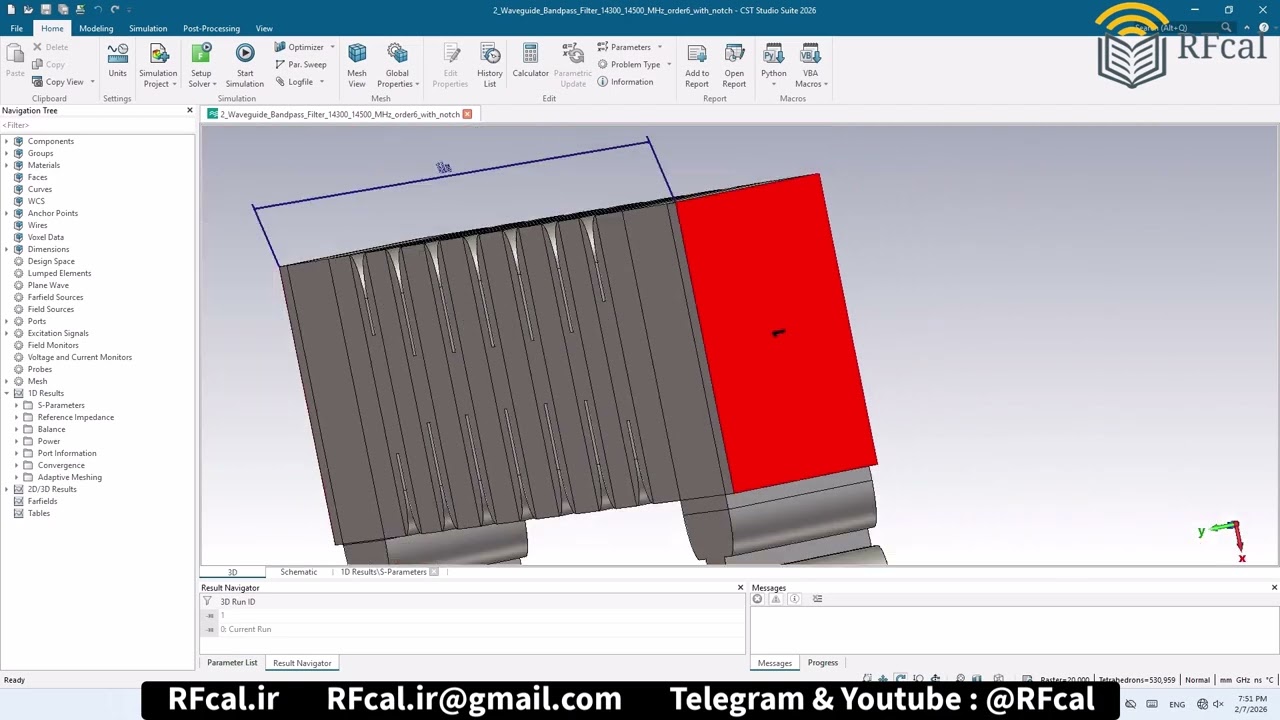Expand the Ports tree node

(7, 321)
